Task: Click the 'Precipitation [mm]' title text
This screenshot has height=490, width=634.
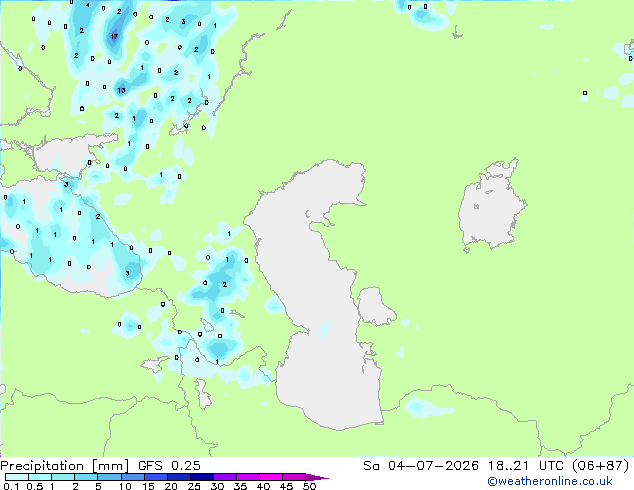Action: pyautogui.click(x=65, y=466)
